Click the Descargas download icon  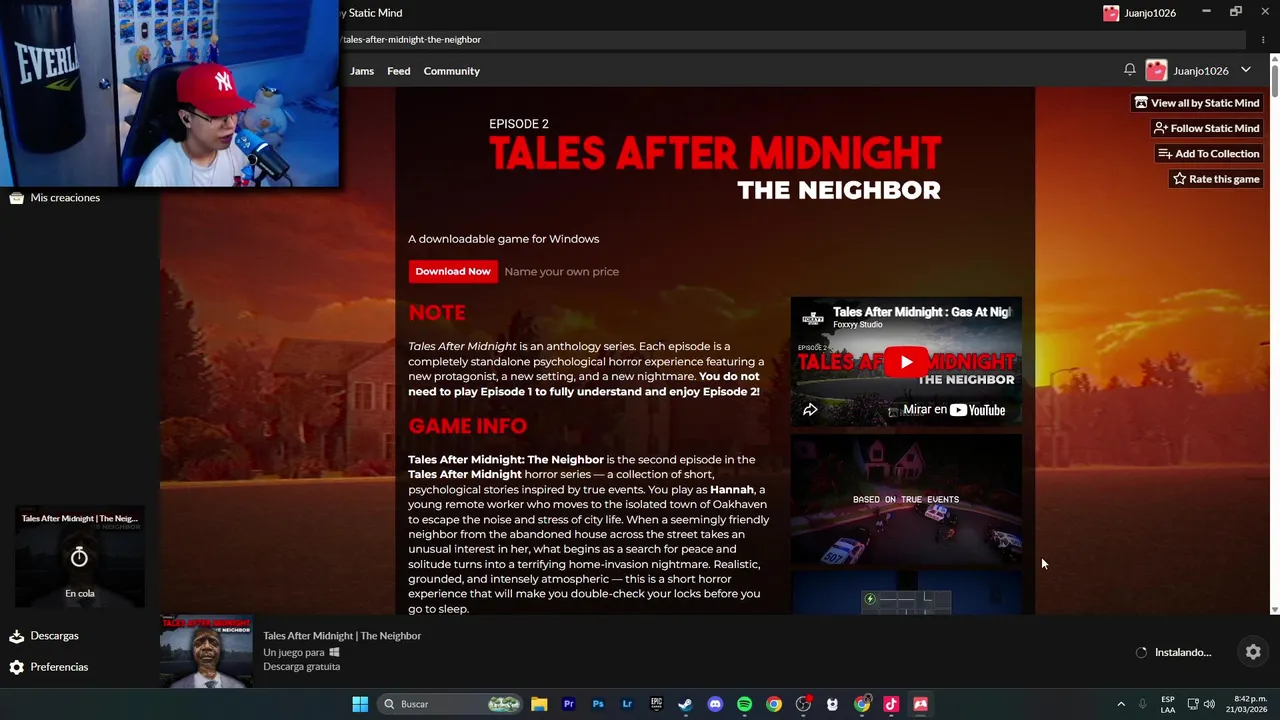coord(16,636)
